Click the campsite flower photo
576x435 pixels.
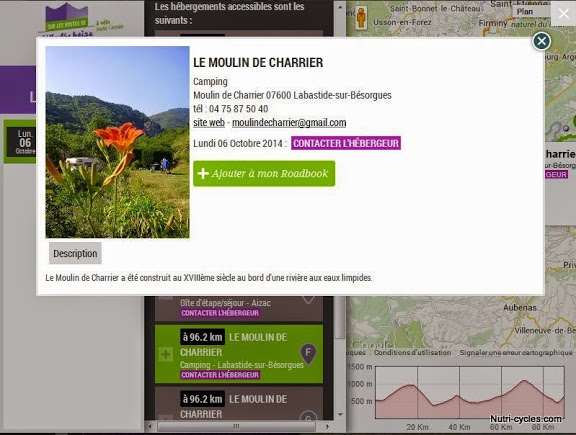(x=118, y=142)
